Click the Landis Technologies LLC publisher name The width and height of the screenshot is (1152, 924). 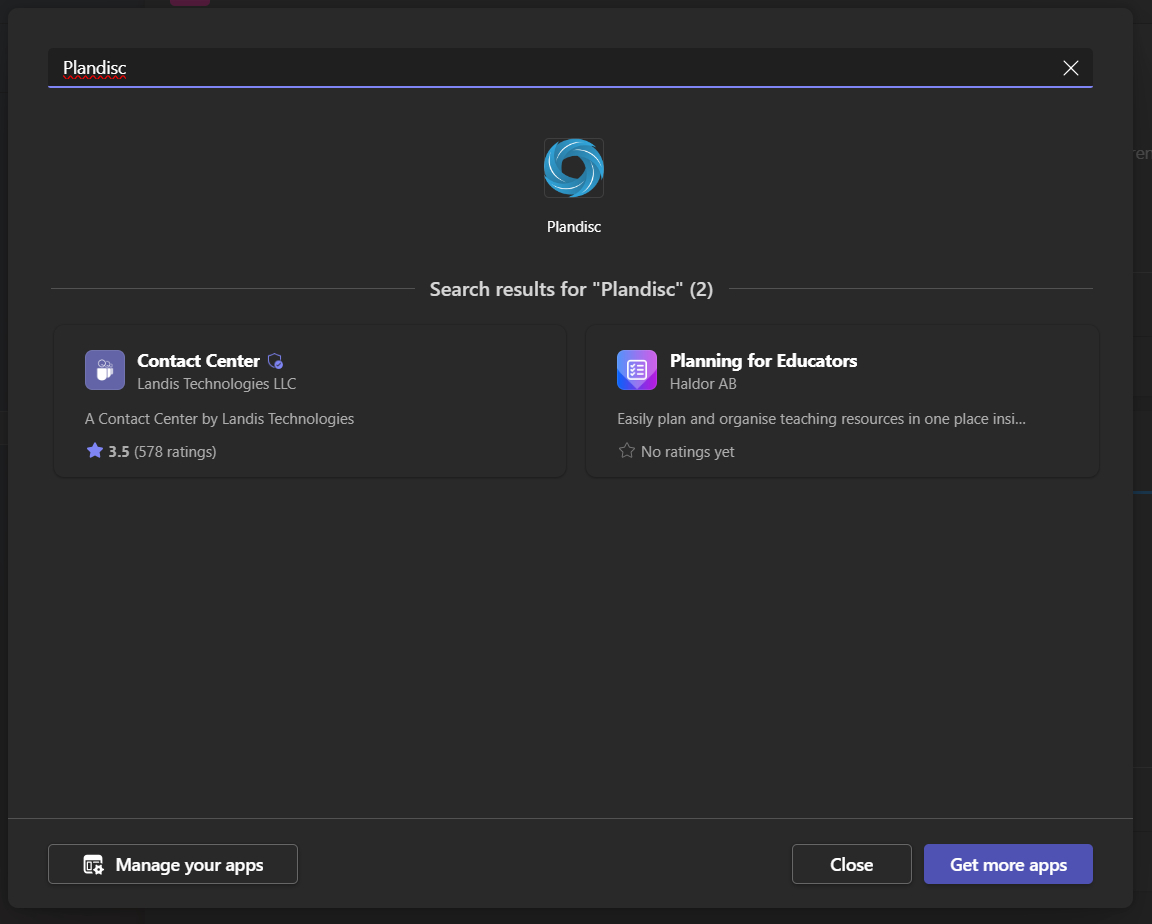coord(216,383)
